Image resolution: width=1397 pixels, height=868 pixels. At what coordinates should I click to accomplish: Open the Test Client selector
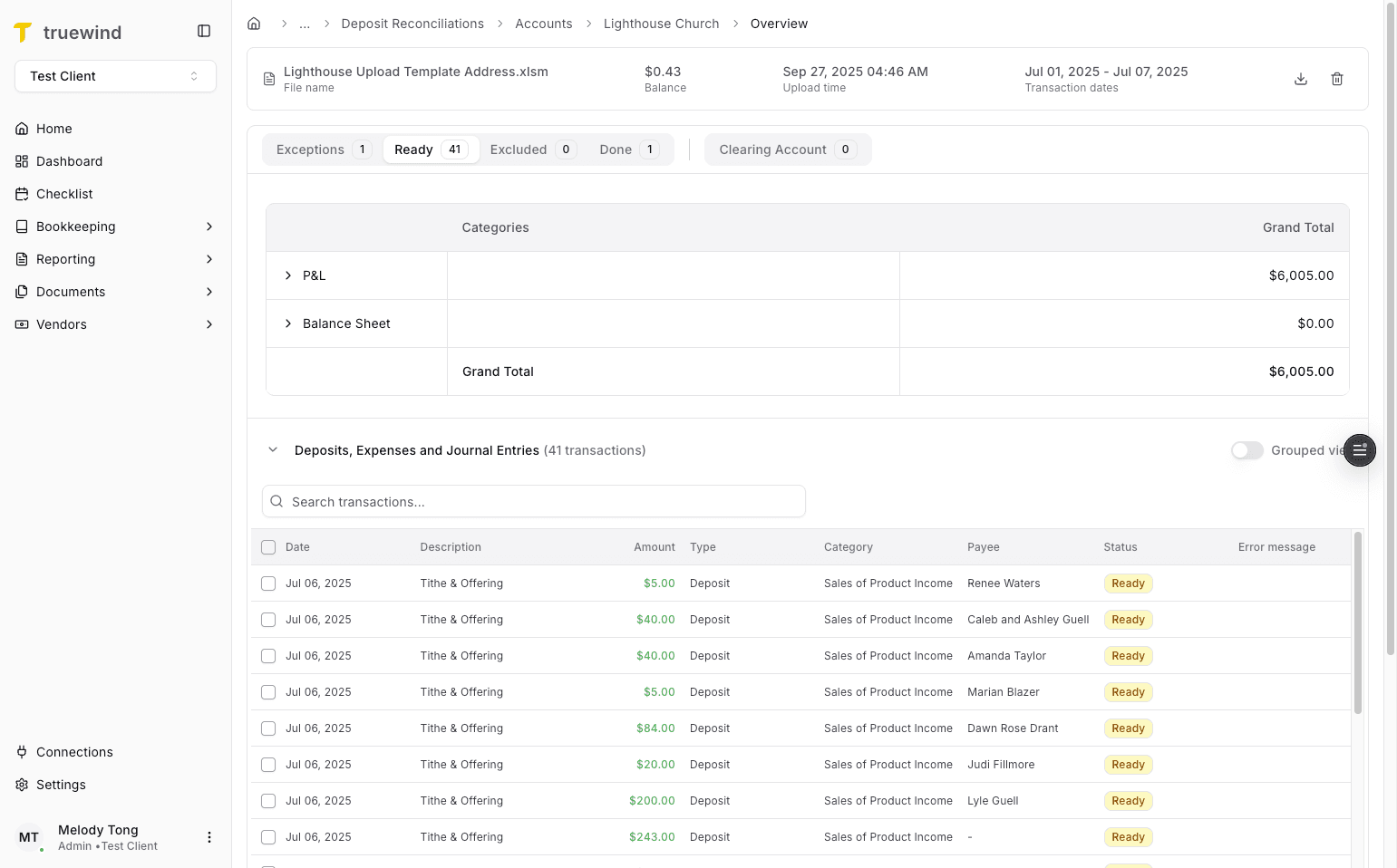pyautogui.click(x=115, y=76)
